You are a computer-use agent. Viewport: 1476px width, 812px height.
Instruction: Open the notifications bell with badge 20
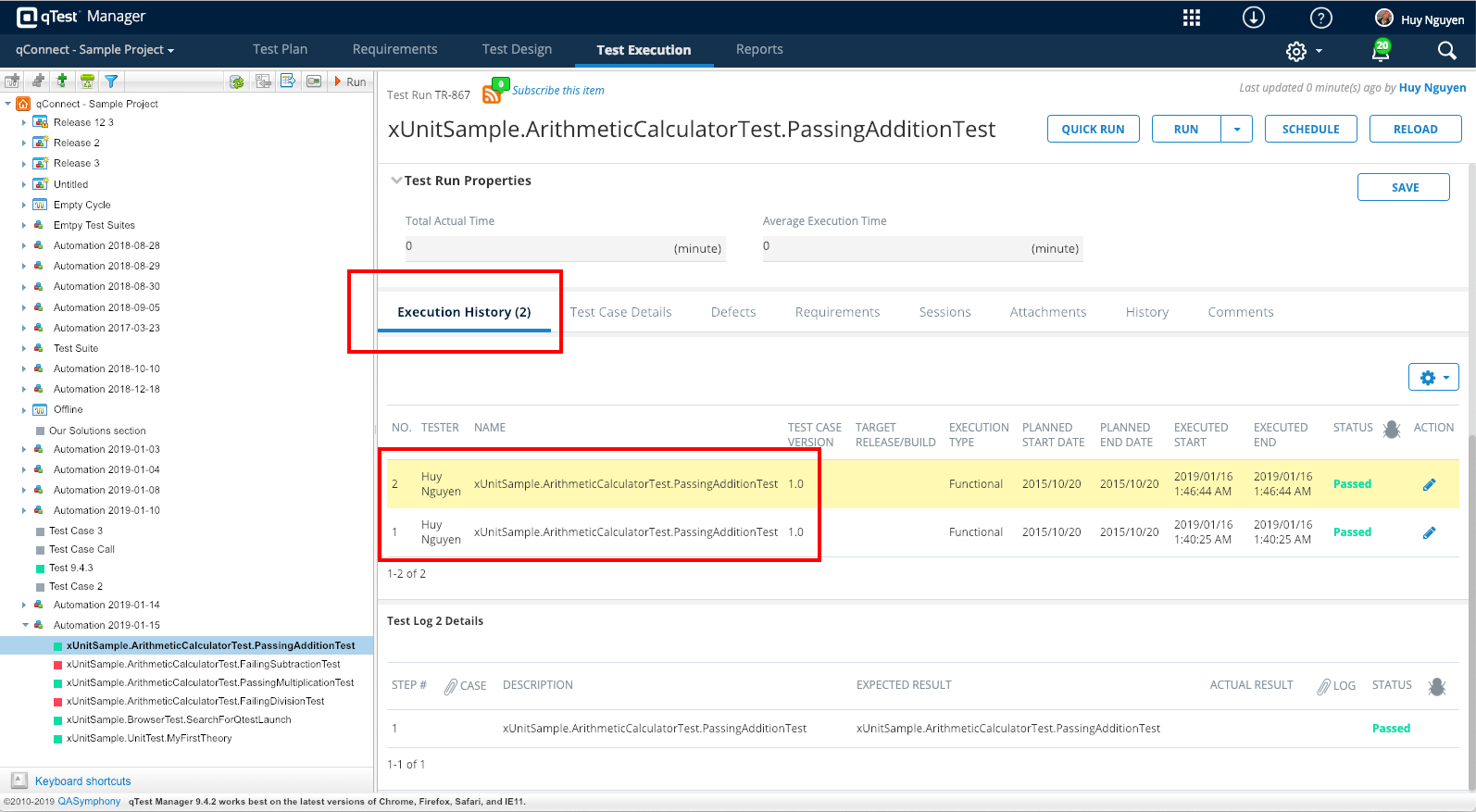[1381, 51]
